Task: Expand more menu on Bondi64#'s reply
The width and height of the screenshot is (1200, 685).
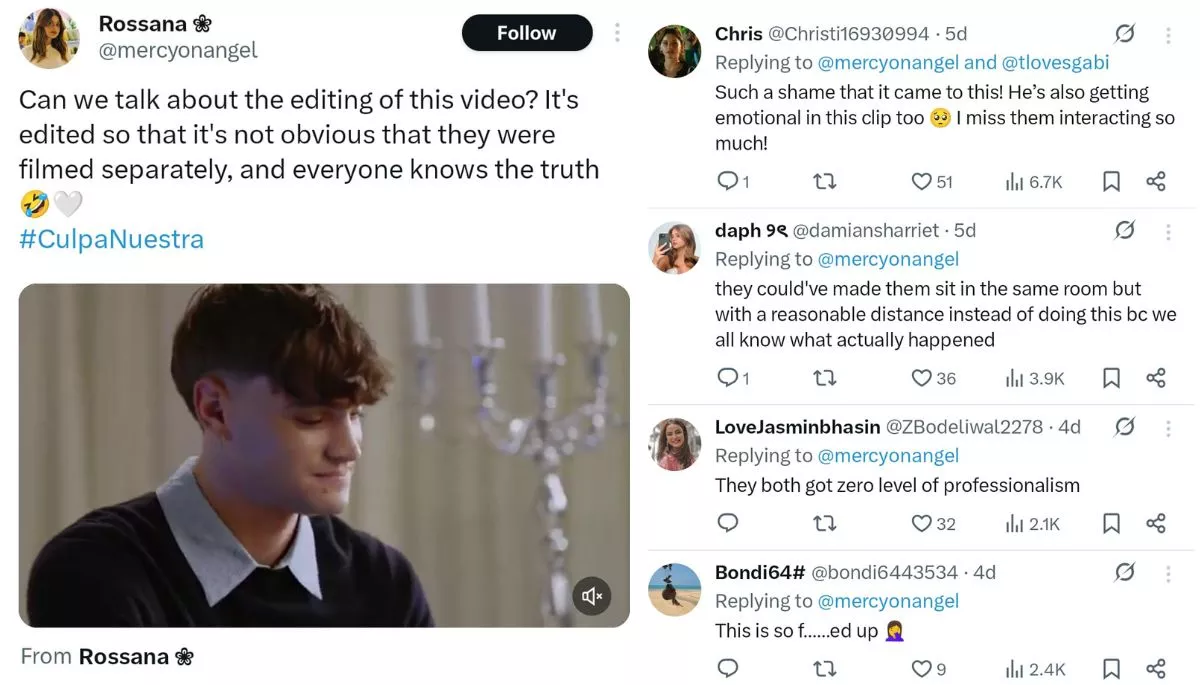Action: [x=1168, y=572]
